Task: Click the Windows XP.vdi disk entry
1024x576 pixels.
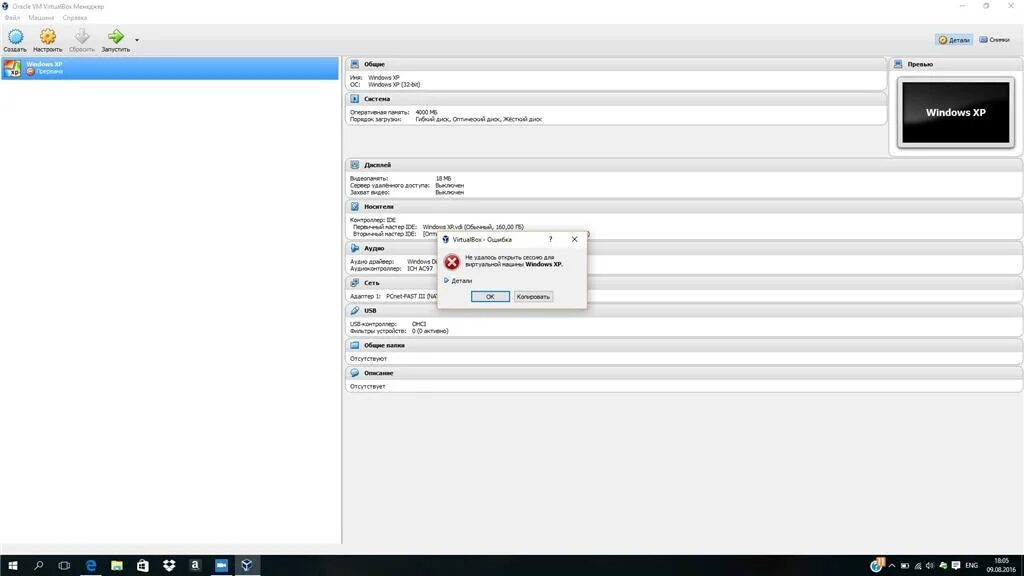Action: tap(473, 227)
